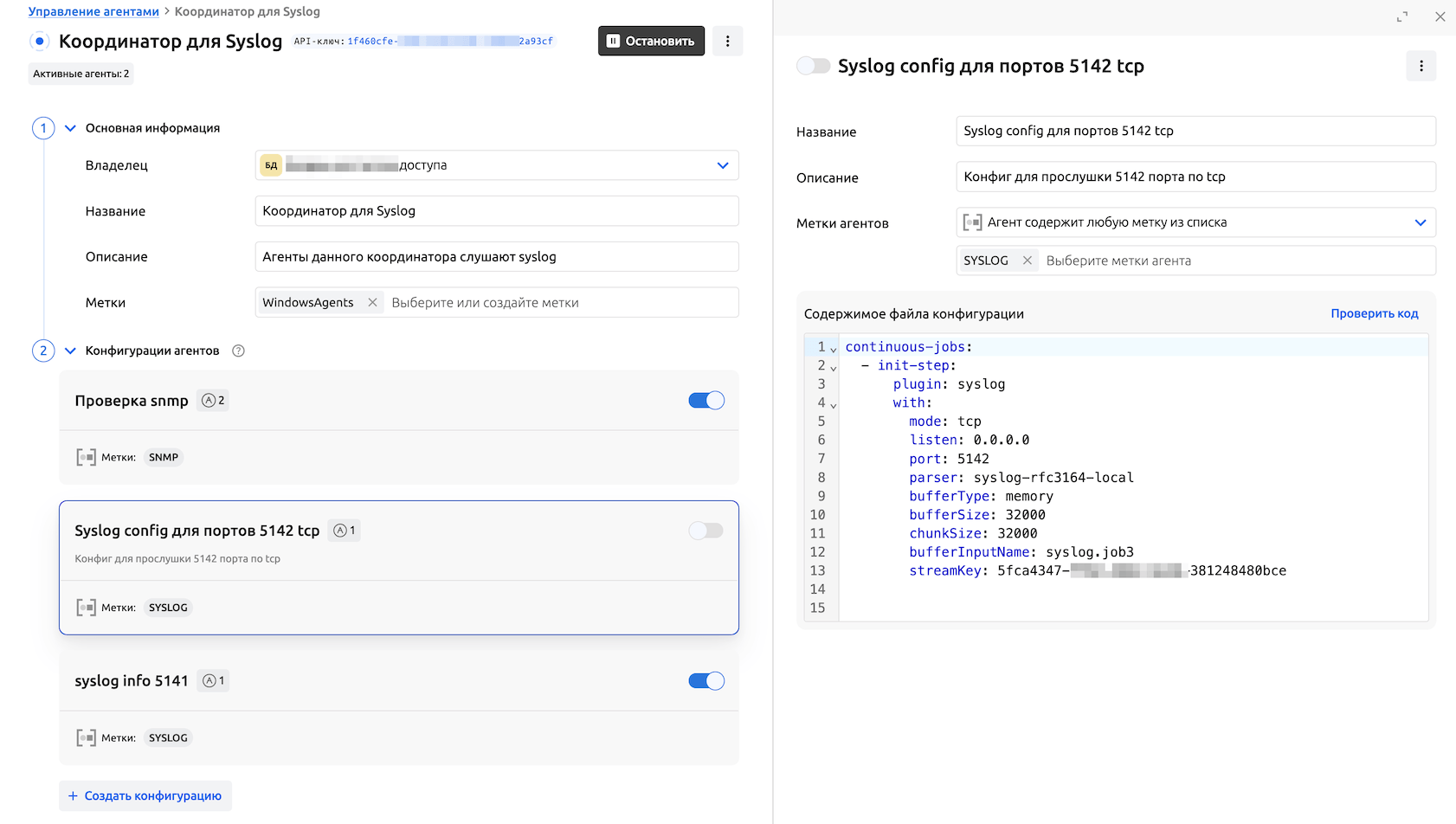This screenshot has width=1456, height=824.
Task: Enable Syslog config 5142 tcp card toggle
Action: pos(705,531)
